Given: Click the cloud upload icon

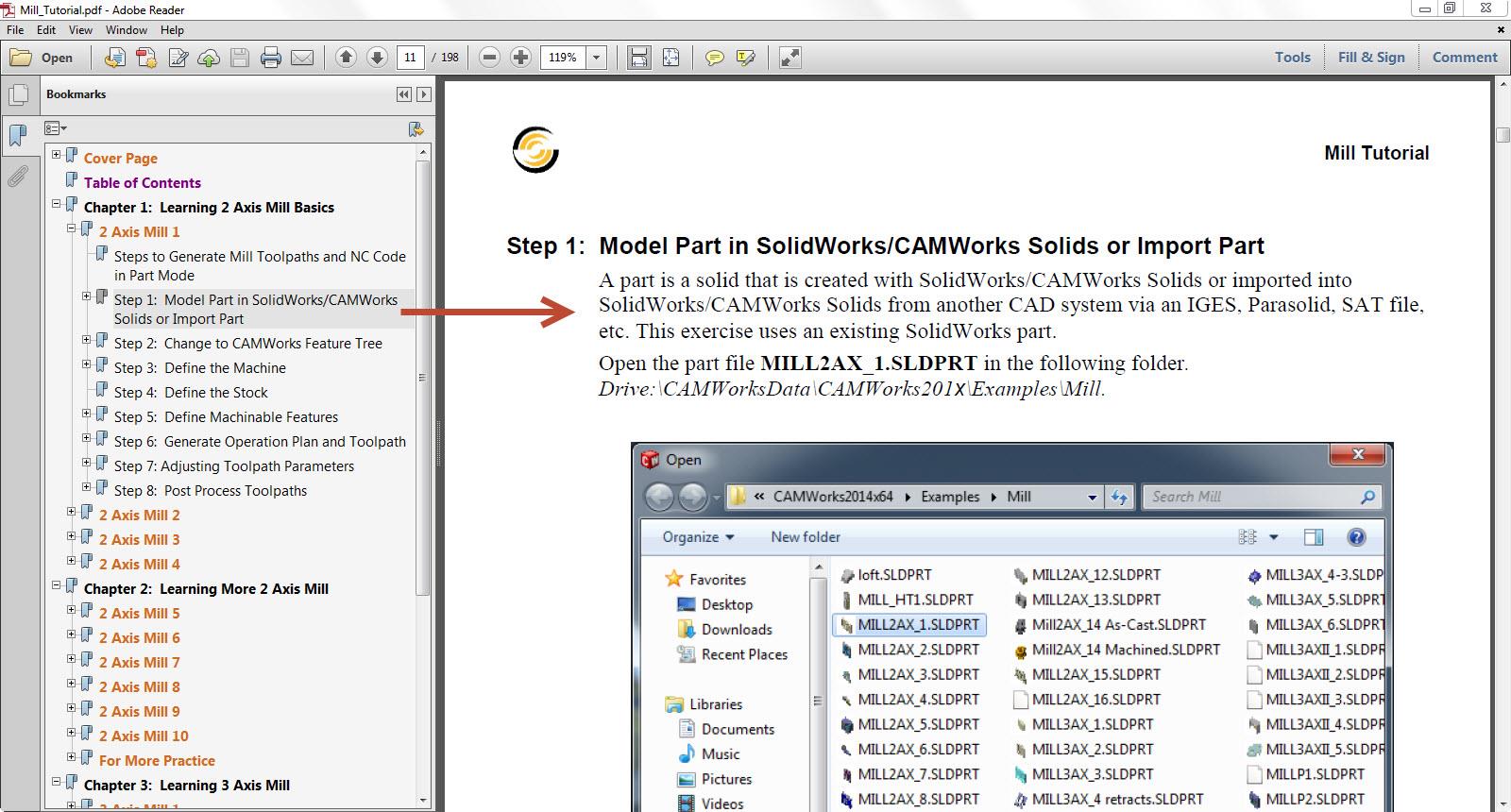Looking at the screenshot, I should click(209, 58).
